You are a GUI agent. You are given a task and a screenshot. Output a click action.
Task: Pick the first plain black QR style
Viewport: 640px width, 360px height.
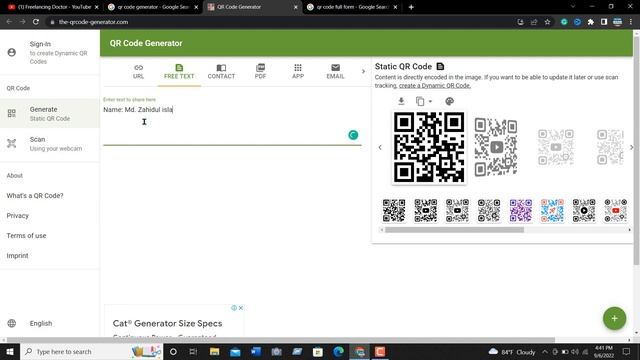click(394, 211)
